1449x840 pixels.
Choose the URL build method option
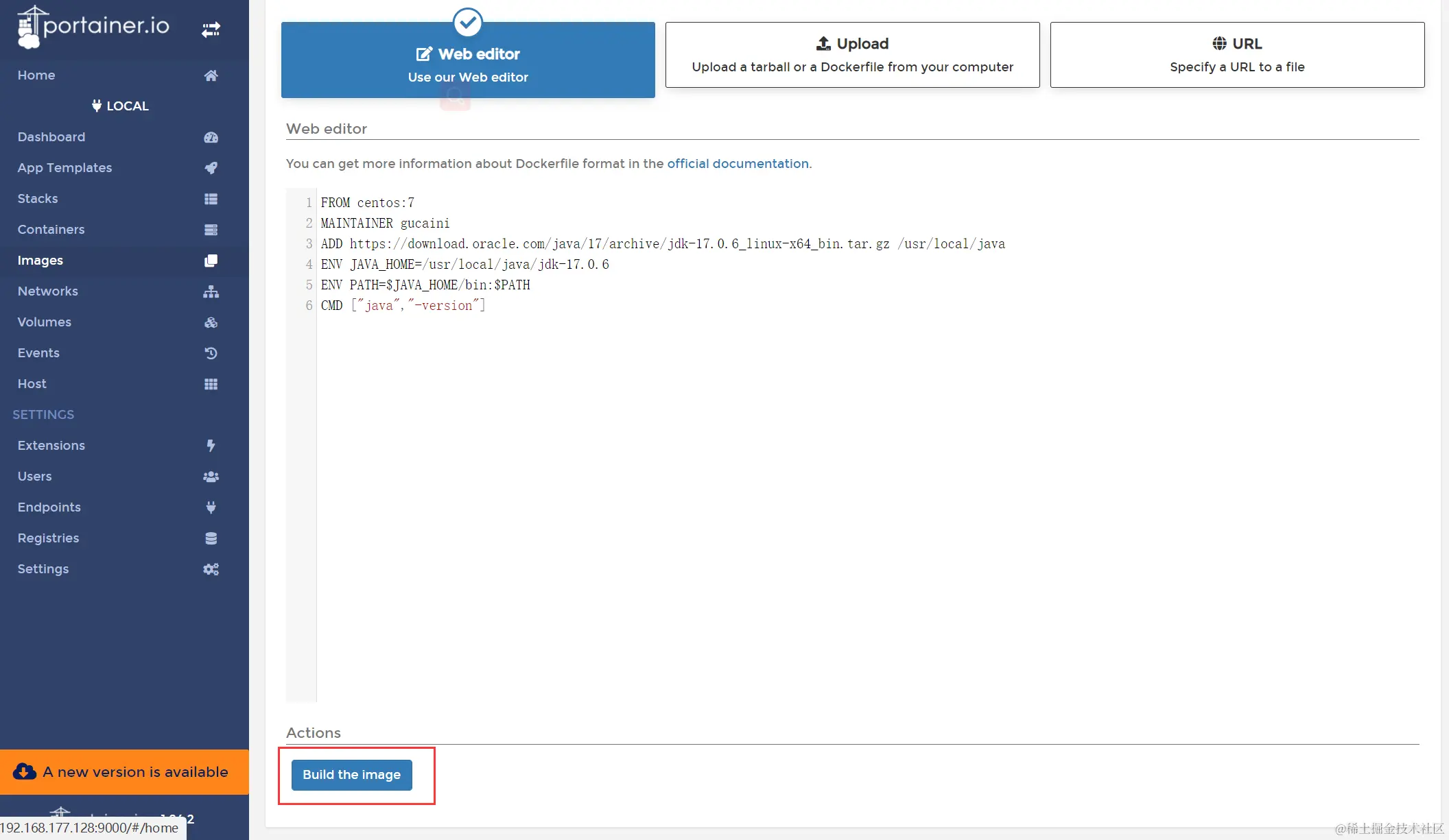click(1237, 55)
